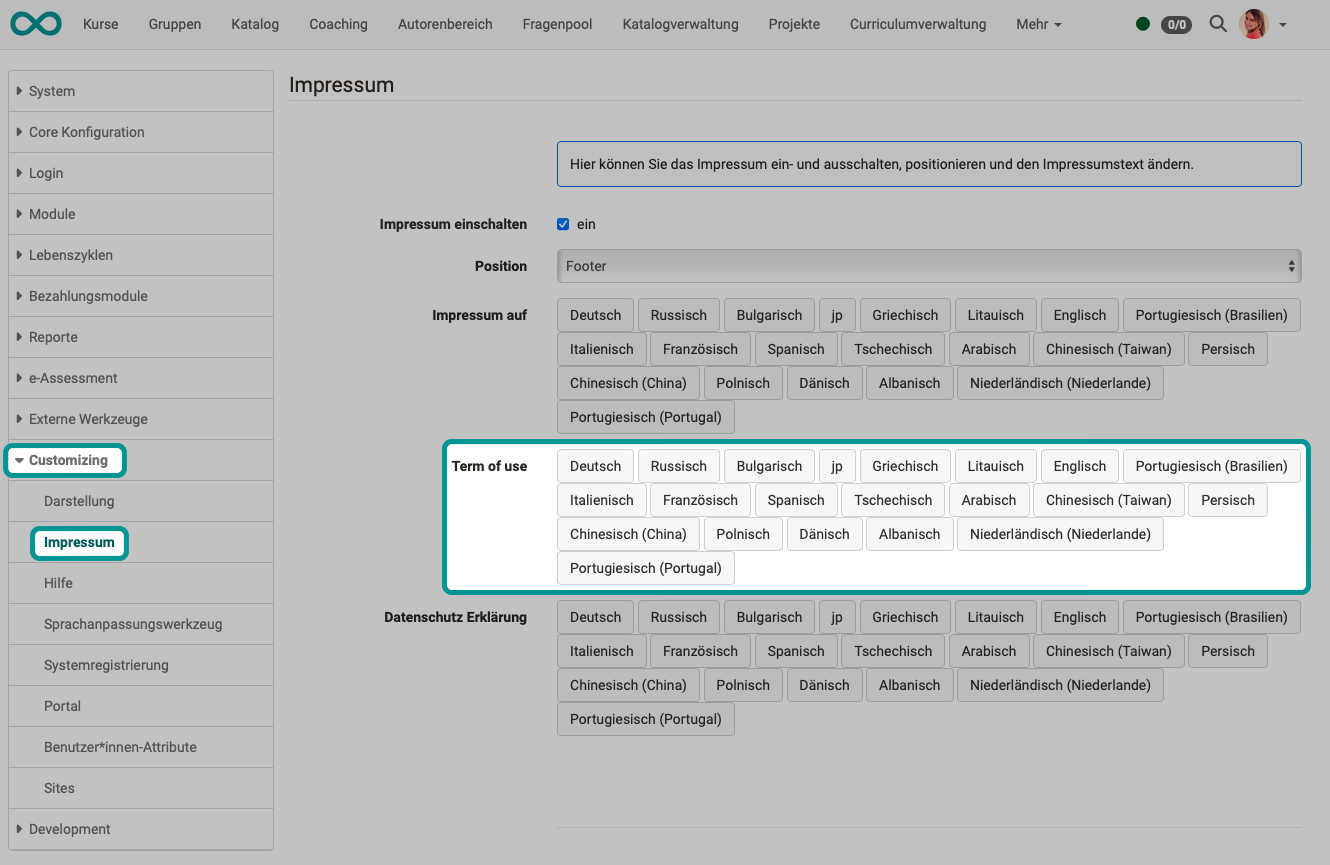Open the "Mehr" dropdown menu
The height and width of the screenshot is (865, 1330).
[1038, 23]
